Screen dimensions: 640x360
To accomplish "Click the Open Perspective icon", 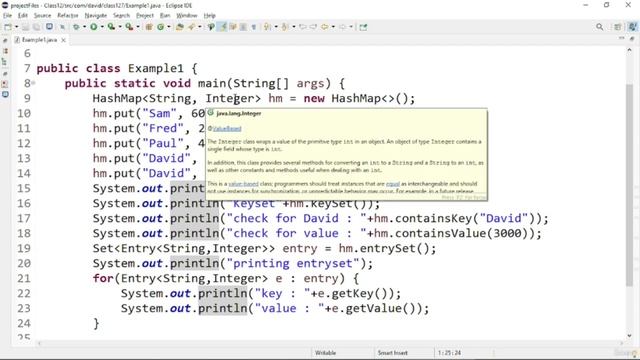I will click(x=618, y=27).
